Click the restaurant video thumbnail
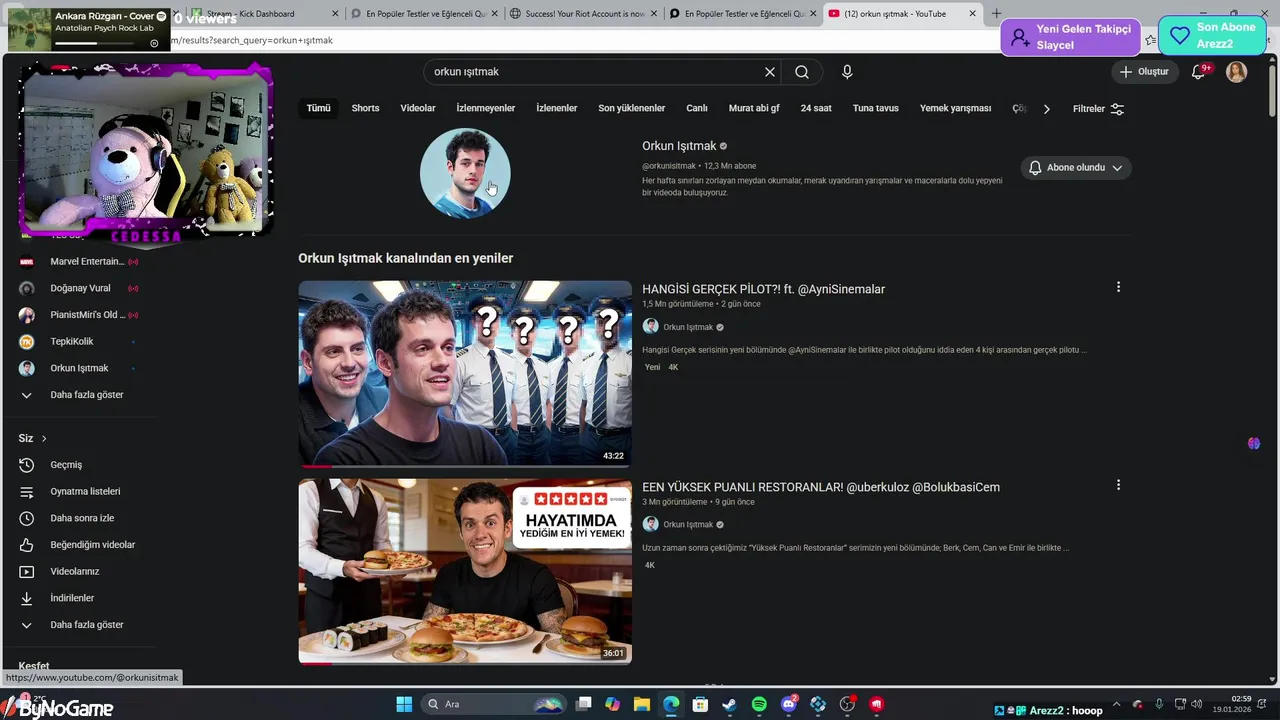The image size is (1280, 720). [465, 571]
